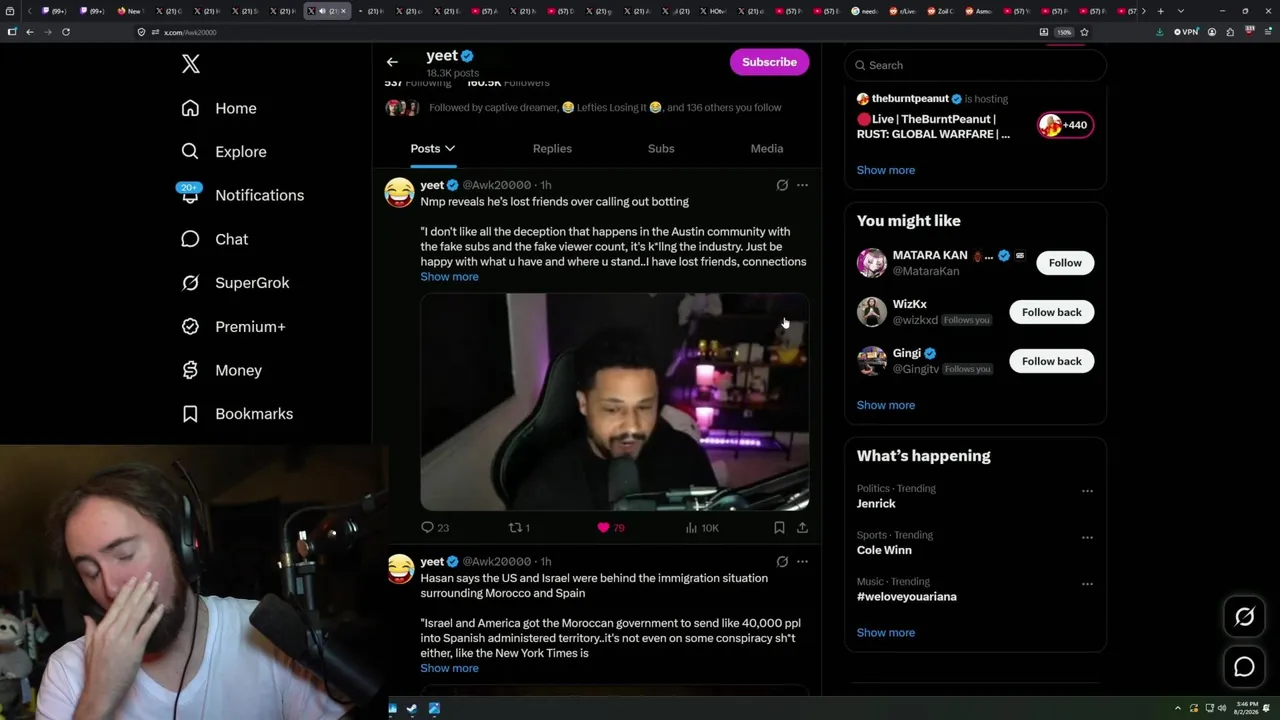Open the volume control in system tray
Viewport: 1280px width, 720px height.
pos(1221,709)
